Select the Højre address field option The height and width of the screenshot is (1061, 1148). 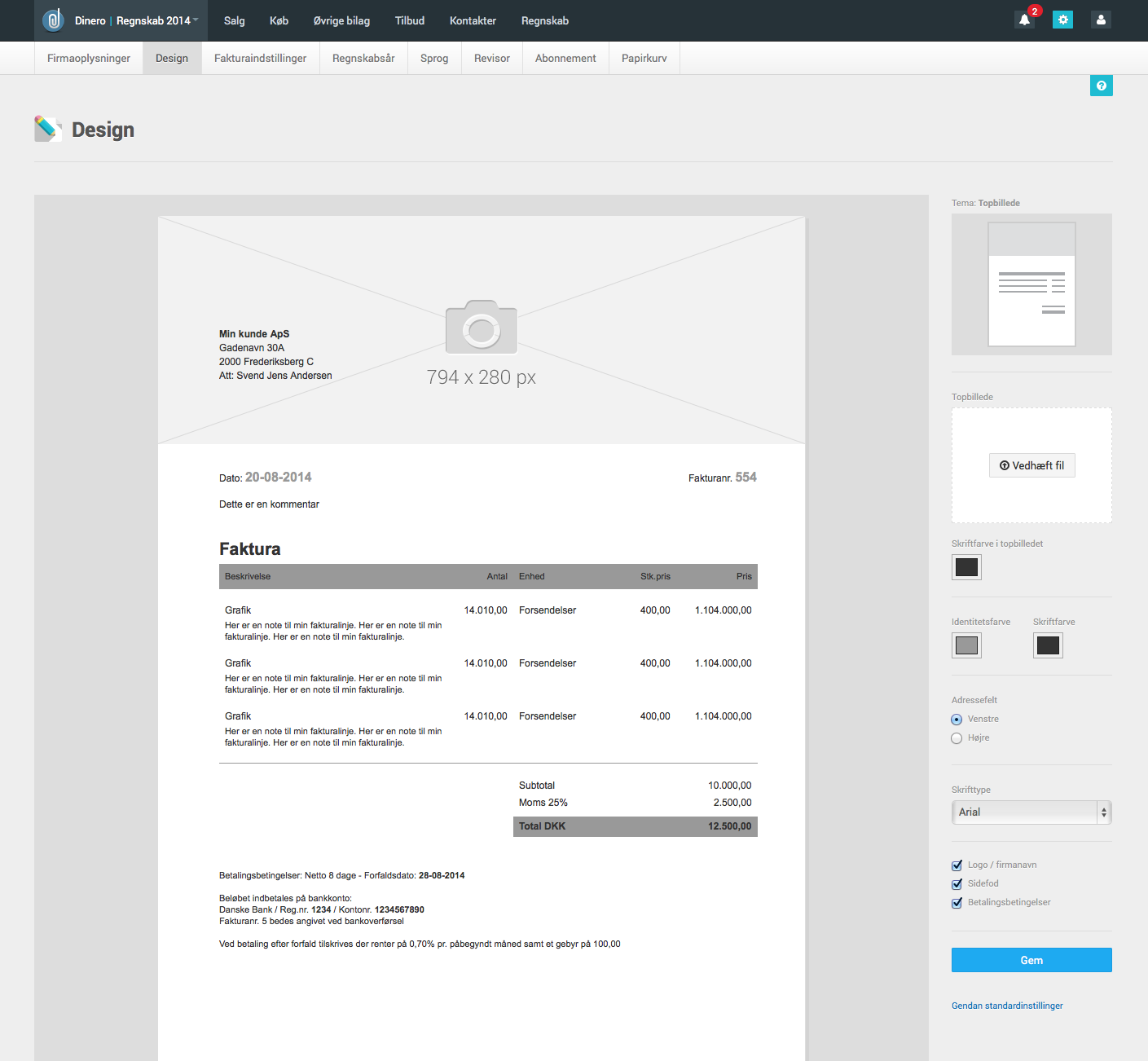957,738
